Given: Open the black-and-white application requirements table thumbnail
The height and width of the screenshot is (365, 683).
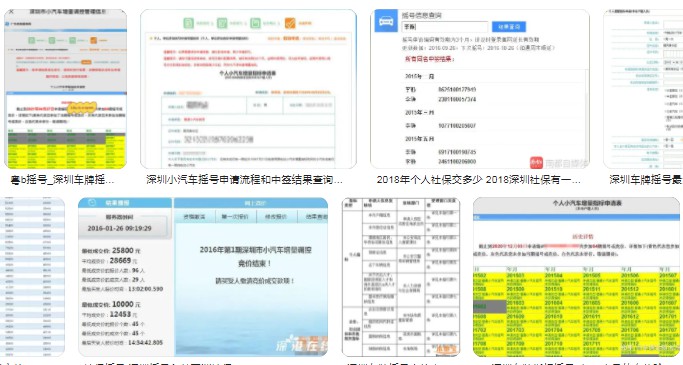Looking at the screenshot, I should (401, 277).
